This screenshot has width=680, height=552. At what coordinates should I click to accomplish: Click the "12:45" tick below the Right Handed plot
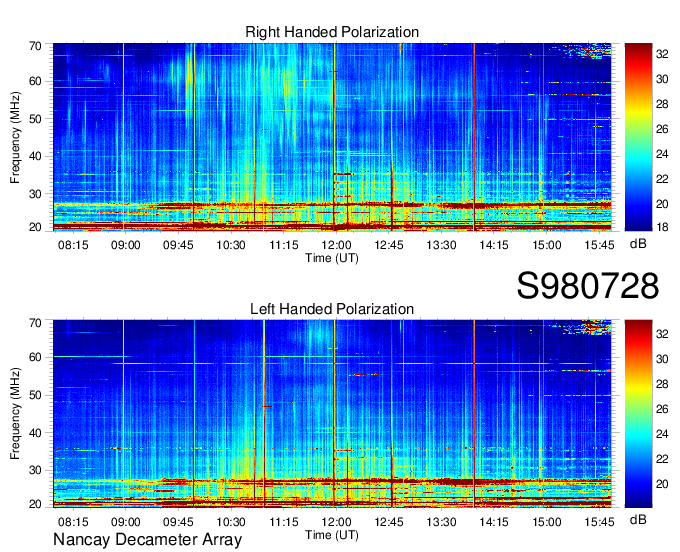[x=389, y=245]
